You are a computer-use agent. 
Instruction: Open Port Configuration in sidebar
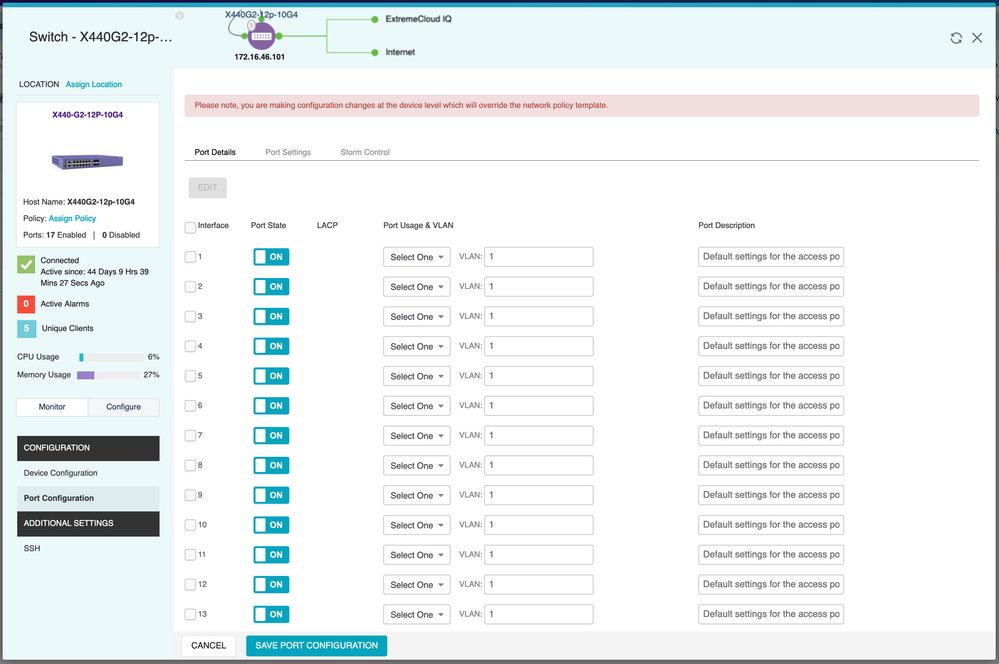coord(88,498)
